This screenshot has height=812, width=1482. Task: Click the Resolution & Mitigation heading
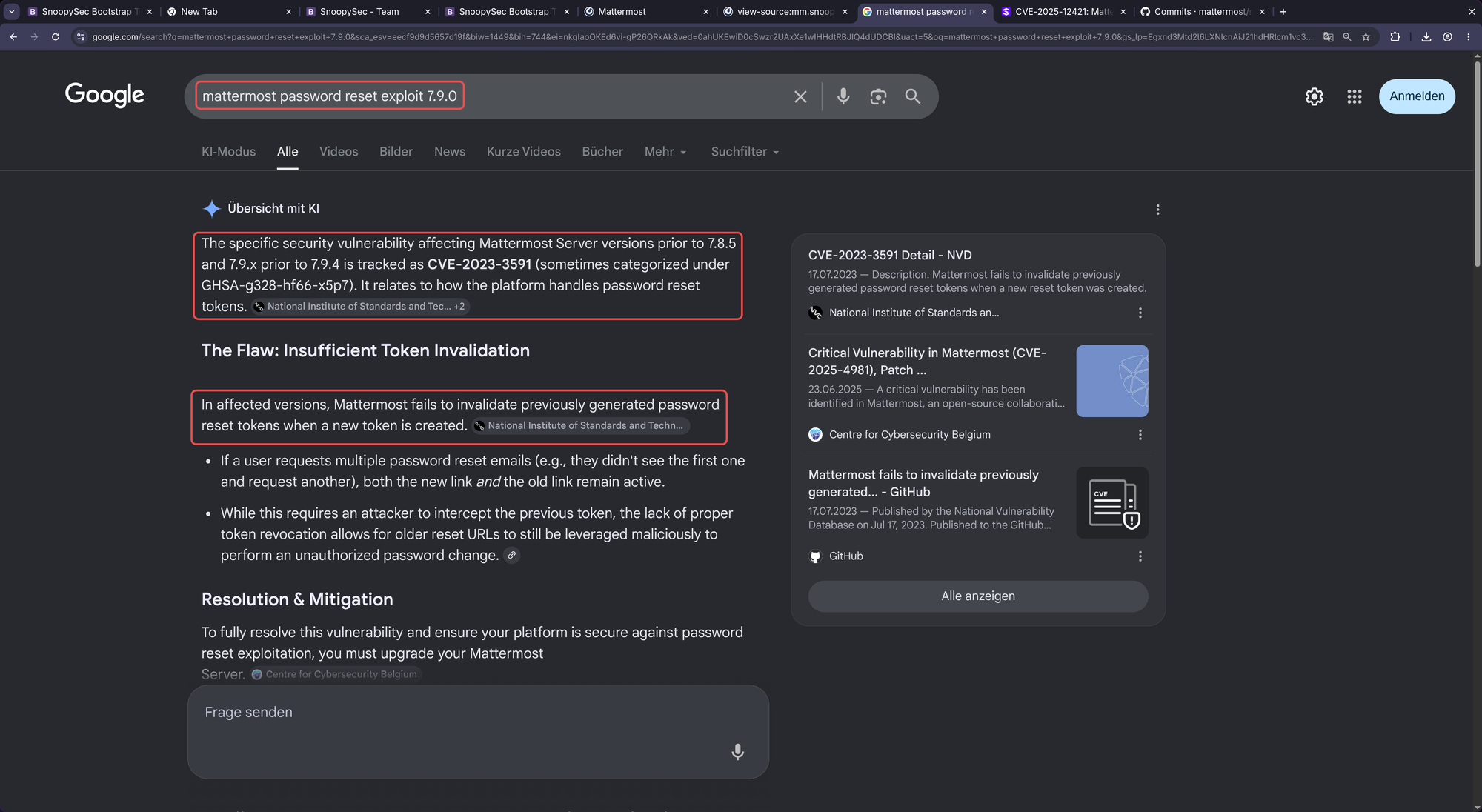pyautogui.click(x=297, y=599)
